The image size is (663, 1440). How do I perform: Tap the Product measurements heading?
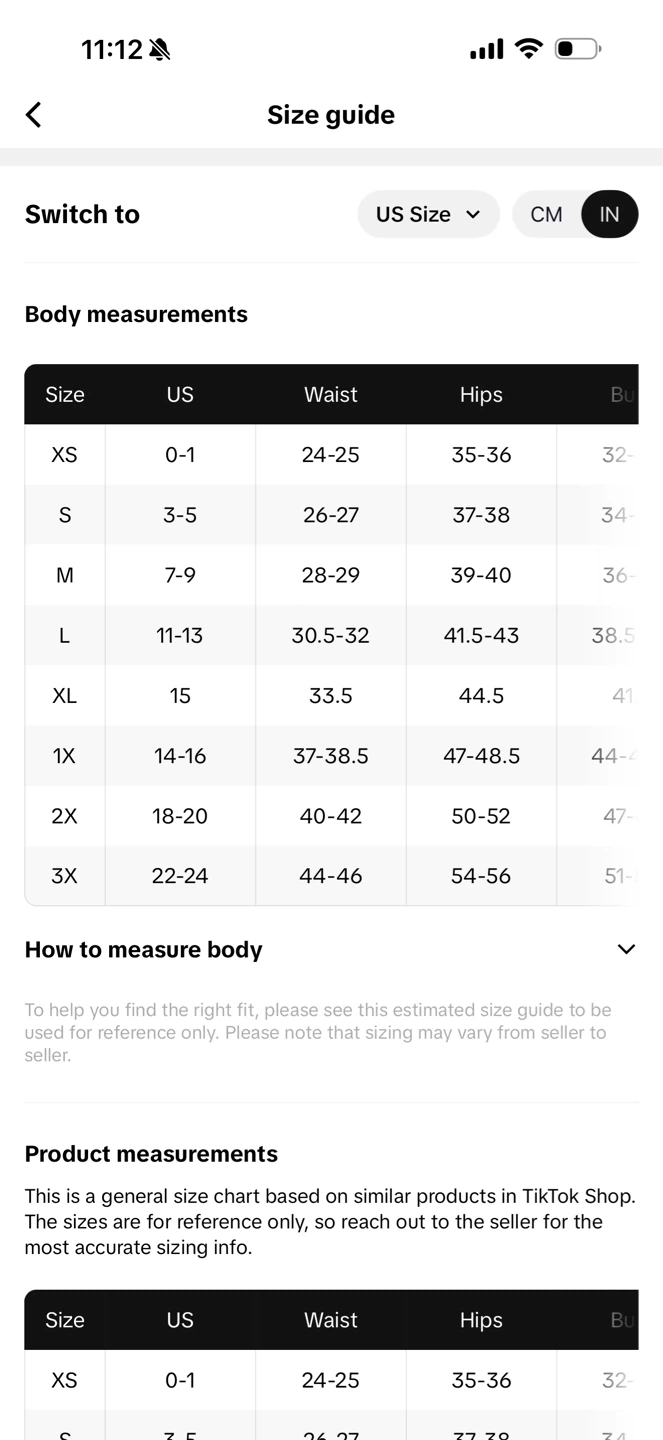click(151, 1154)
